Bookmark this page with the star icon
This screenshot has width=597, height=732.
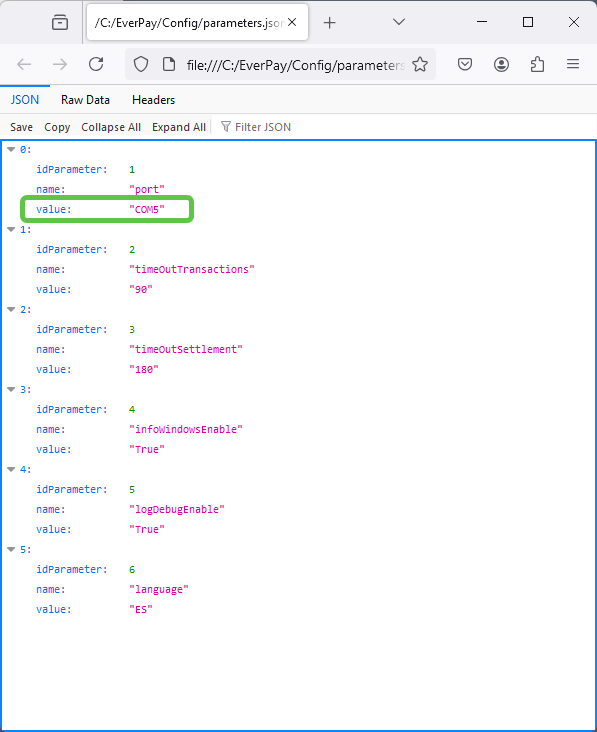420,64
